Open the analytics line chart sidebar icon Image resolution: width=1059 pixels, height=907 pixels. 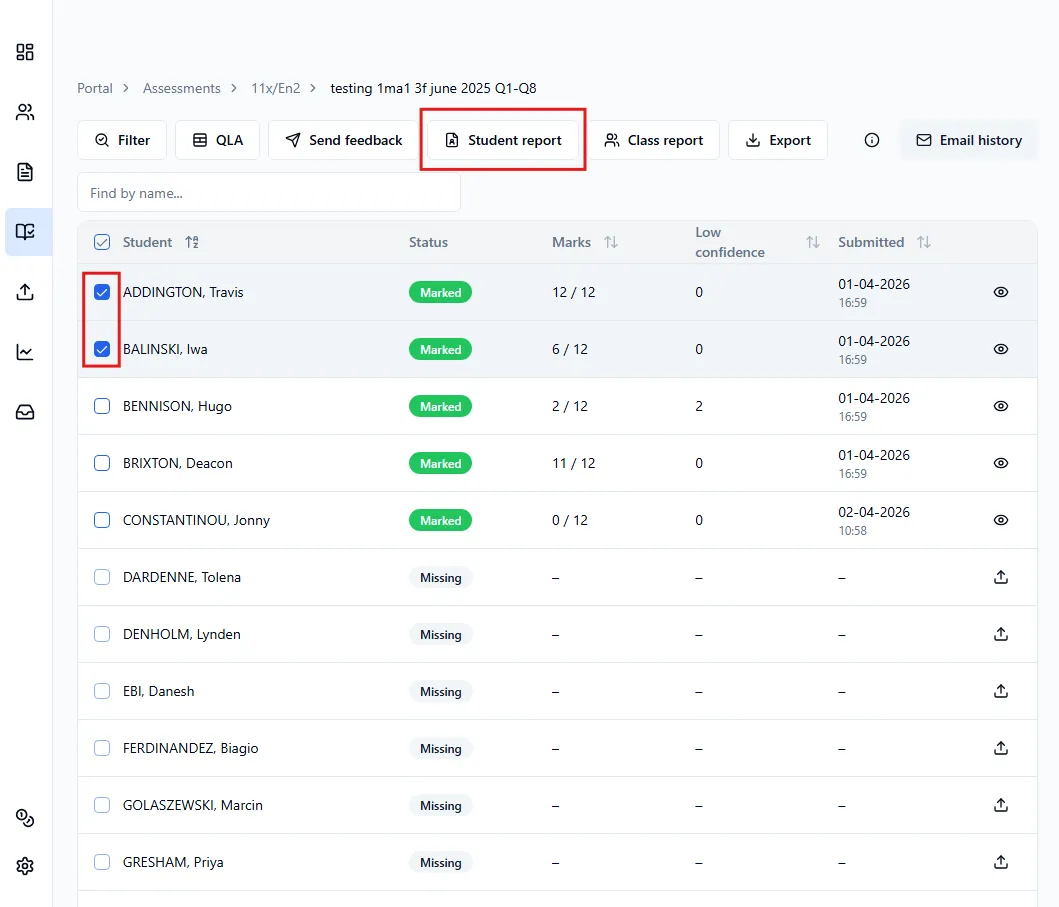coord(25,352)
